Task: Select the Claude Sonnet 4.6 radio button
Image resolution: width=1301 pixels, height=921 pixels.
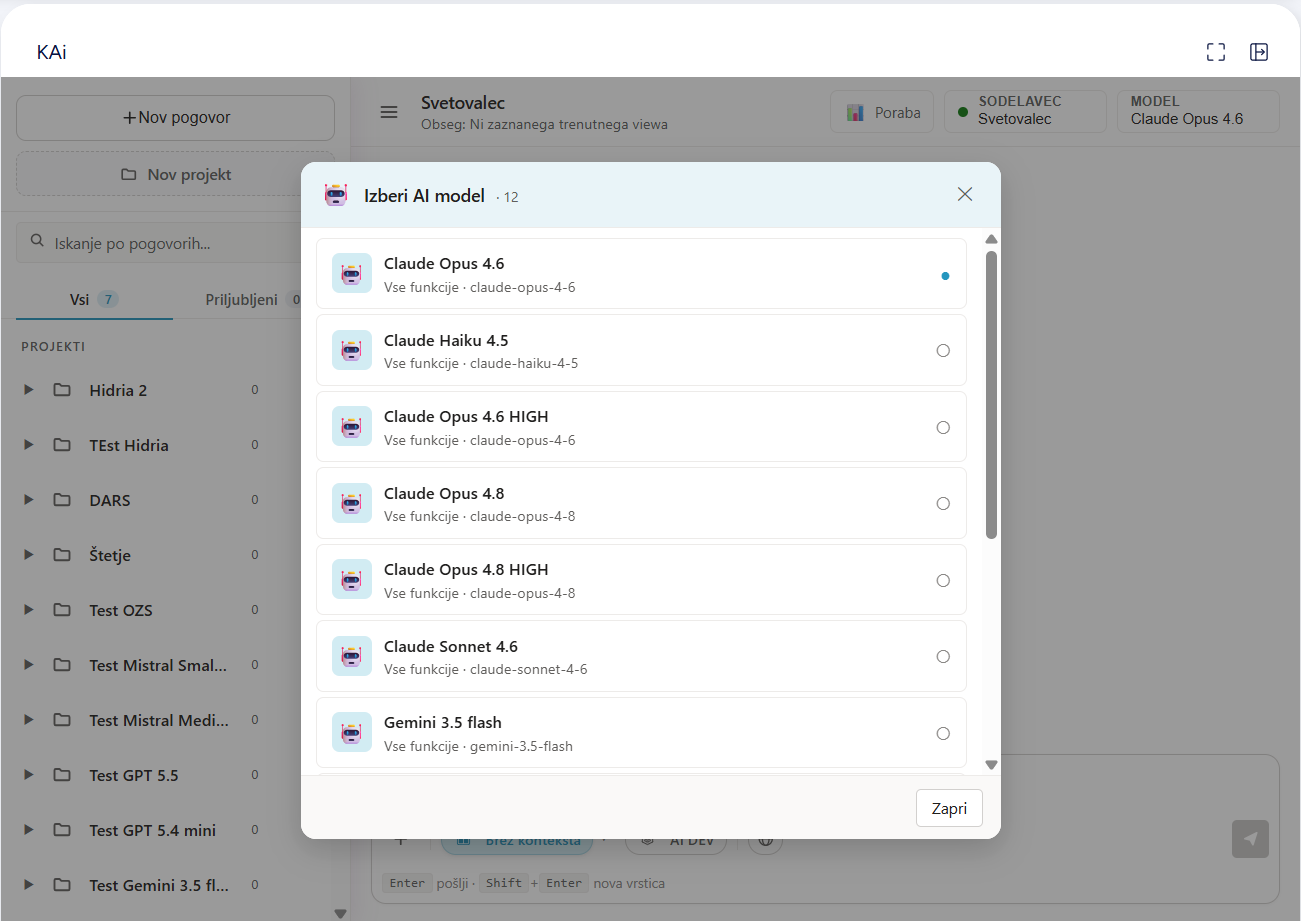Action: 943,657
